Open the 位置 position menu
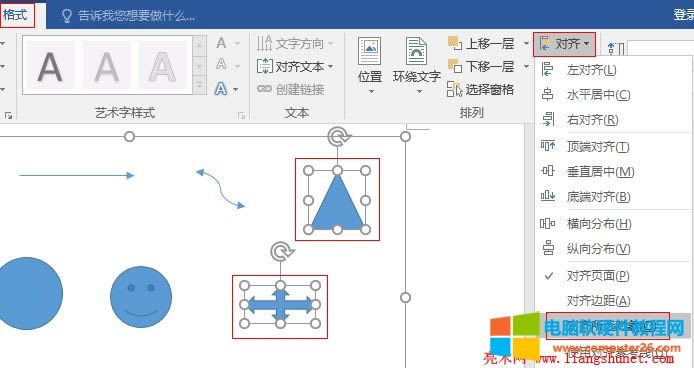Screen dimensions: 694x368 click(x=370, y=66)
